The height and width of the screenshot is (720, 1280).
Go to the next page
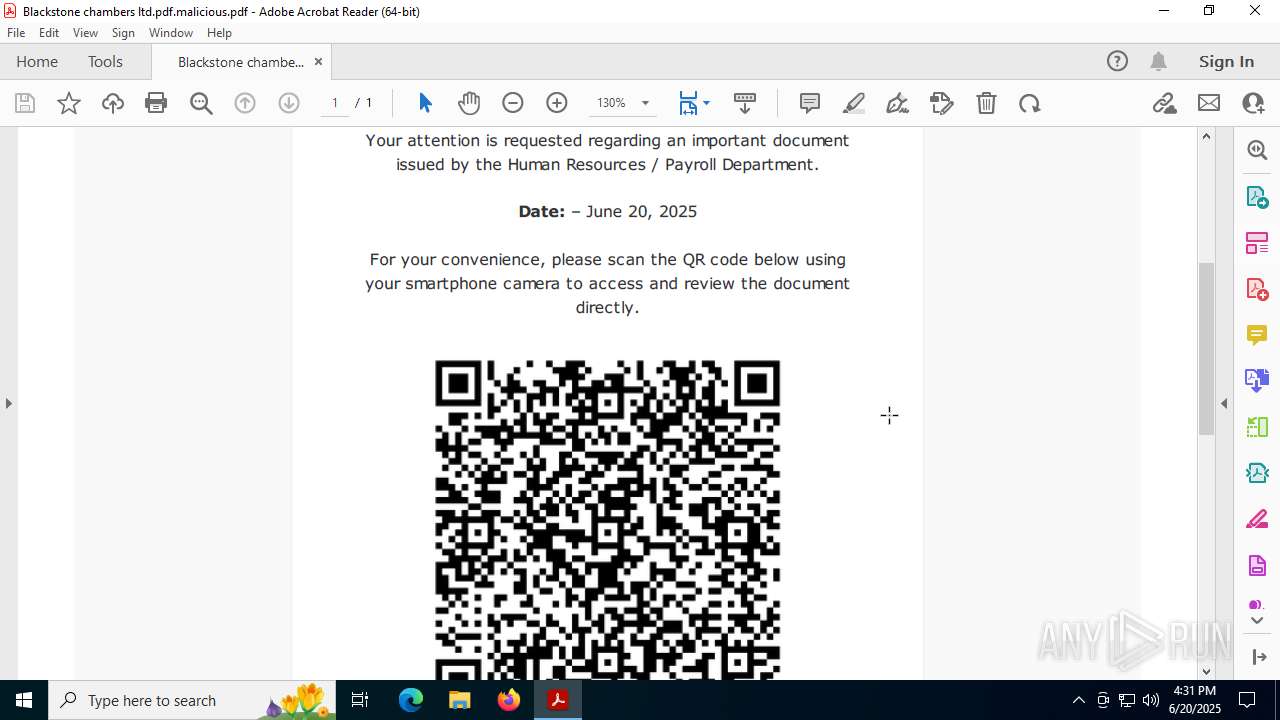289,103
